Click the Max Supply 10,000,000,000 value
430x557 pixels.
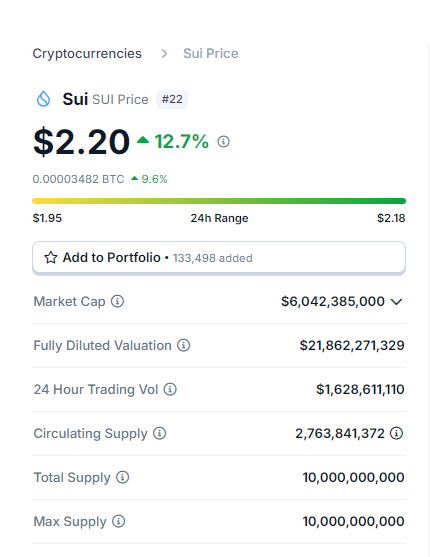353,521
